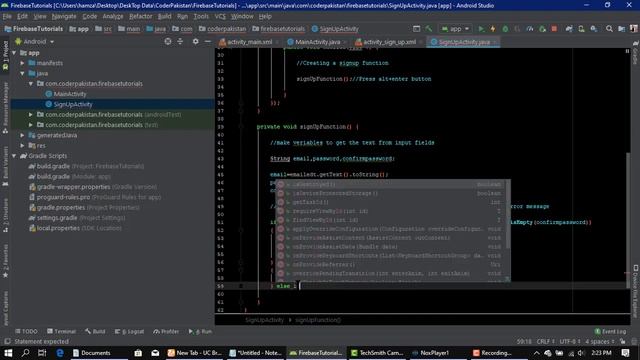Open Windows search on the taskbar
The image size is (640, 360).
pos(25,353)
